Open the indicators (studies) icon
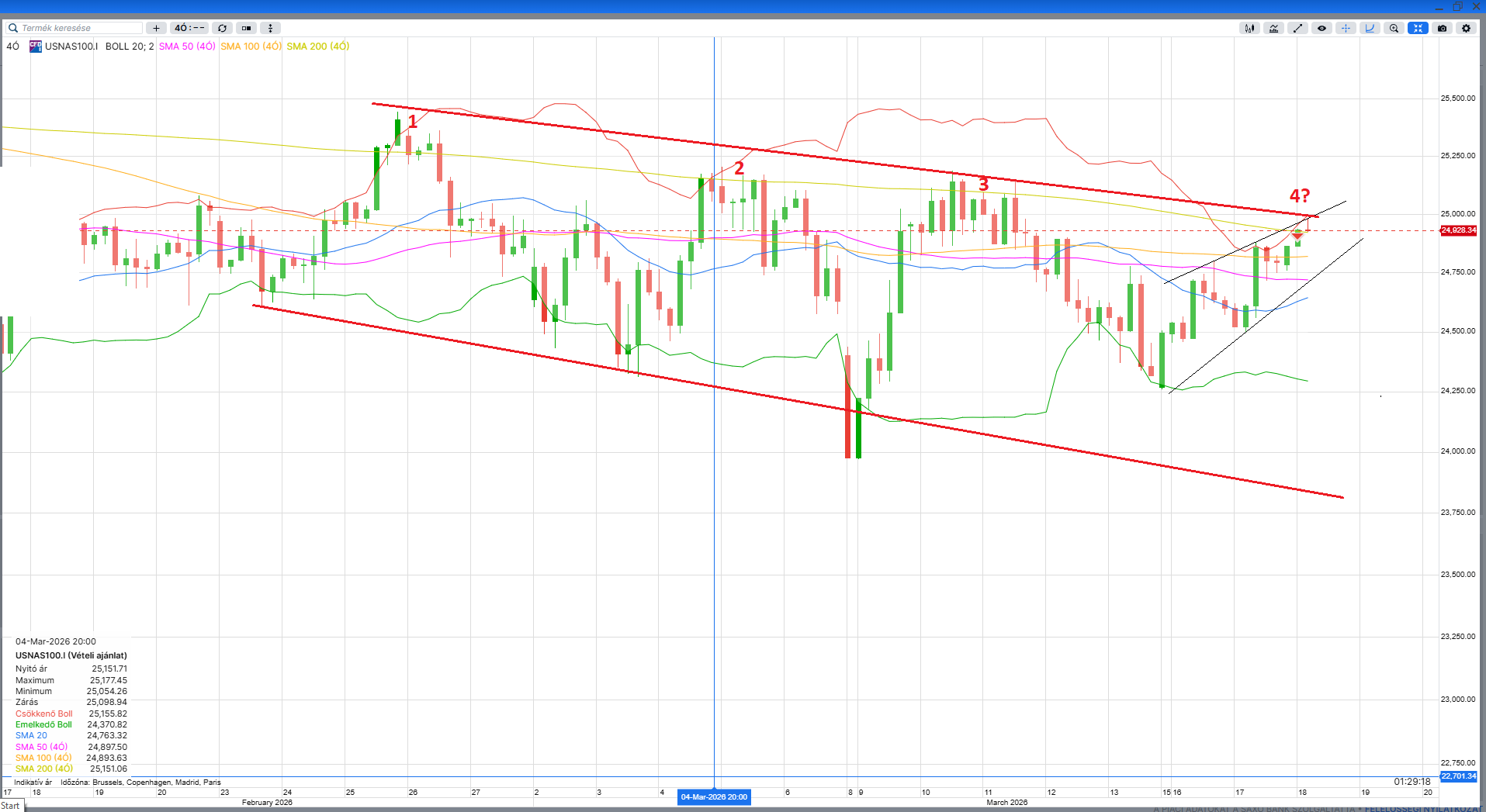Image resolution: width=1486 pixels, height=812 pixels. tap(1273, 28)
